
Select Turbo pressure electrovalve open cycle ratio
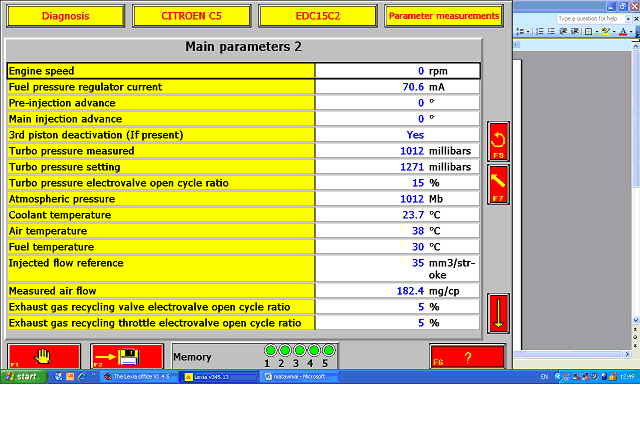point(161,183)
